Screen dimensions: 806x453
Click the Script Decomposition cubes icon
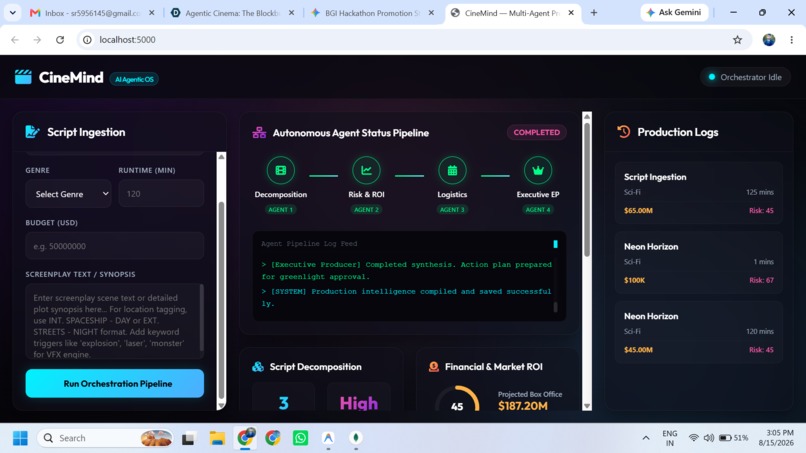tap(258, 367)
